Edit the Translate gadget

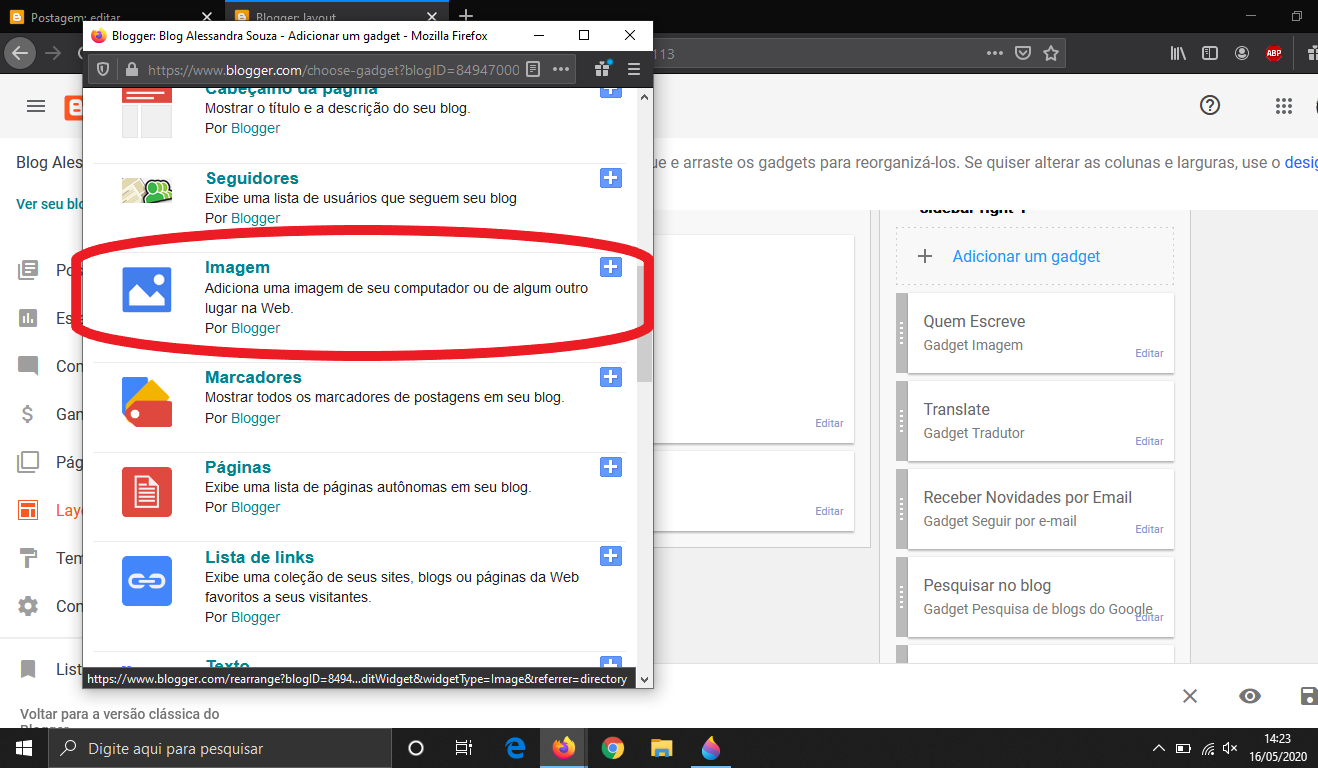[1149, 441]
